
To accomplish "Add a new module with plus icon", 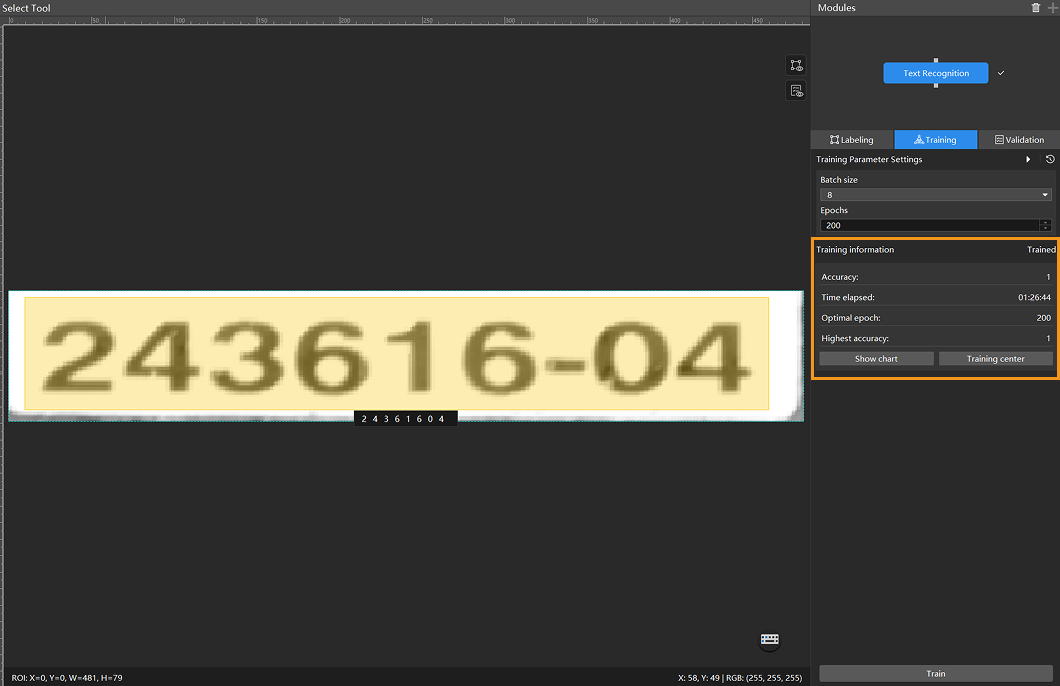I will [x=1052, y=7].
